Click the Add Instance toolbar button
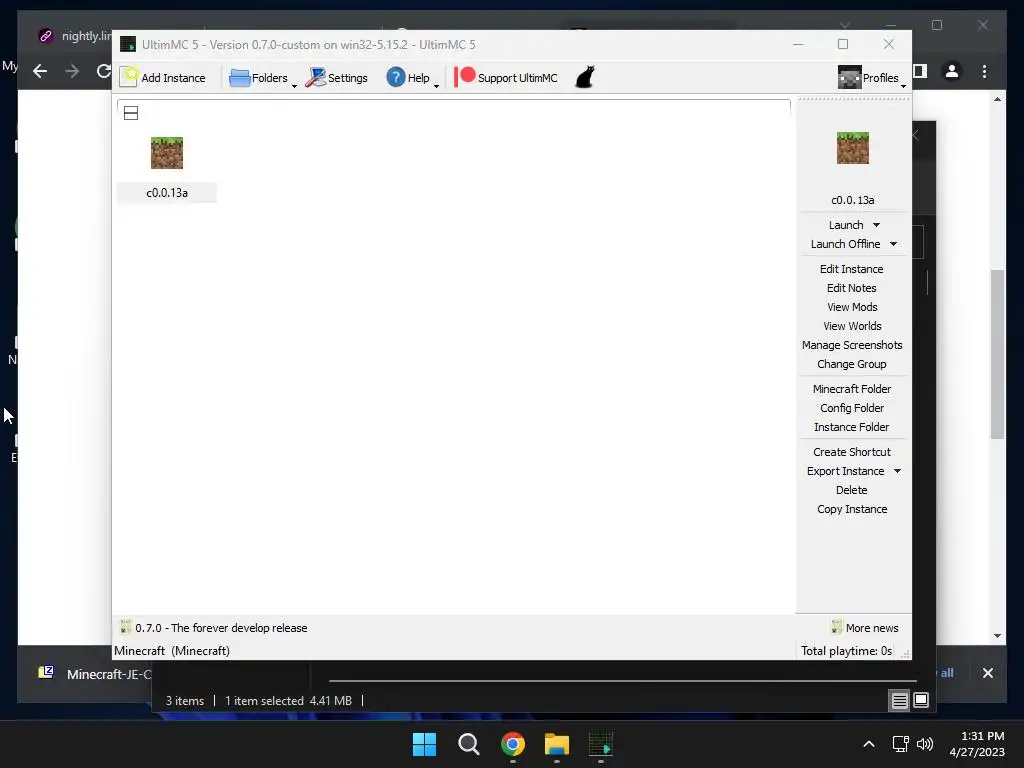This screenshot has height=768, width=1024. (x=163, y=78)
